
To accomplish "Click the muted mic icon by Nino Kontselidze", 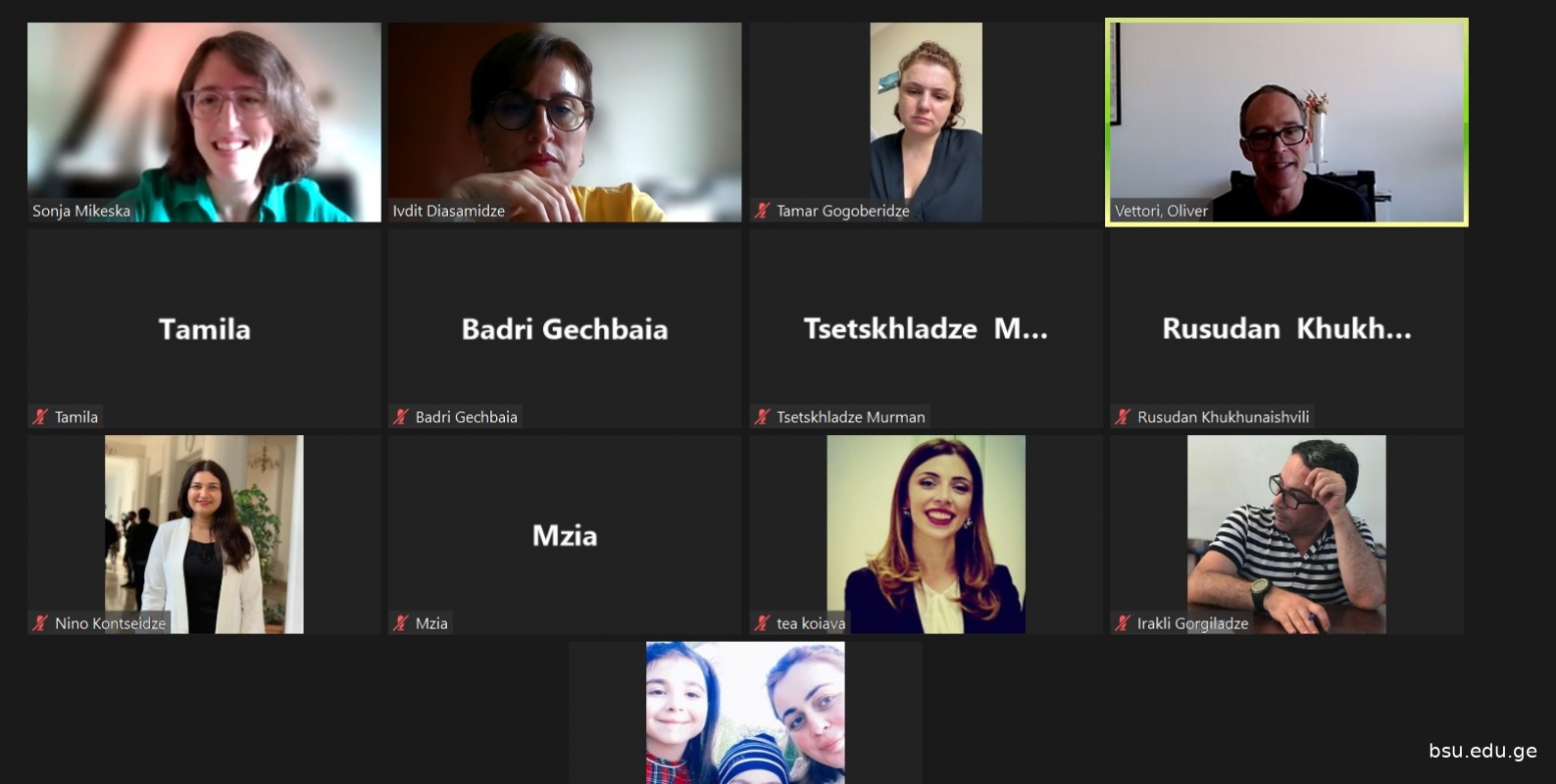I will [40, 622].
